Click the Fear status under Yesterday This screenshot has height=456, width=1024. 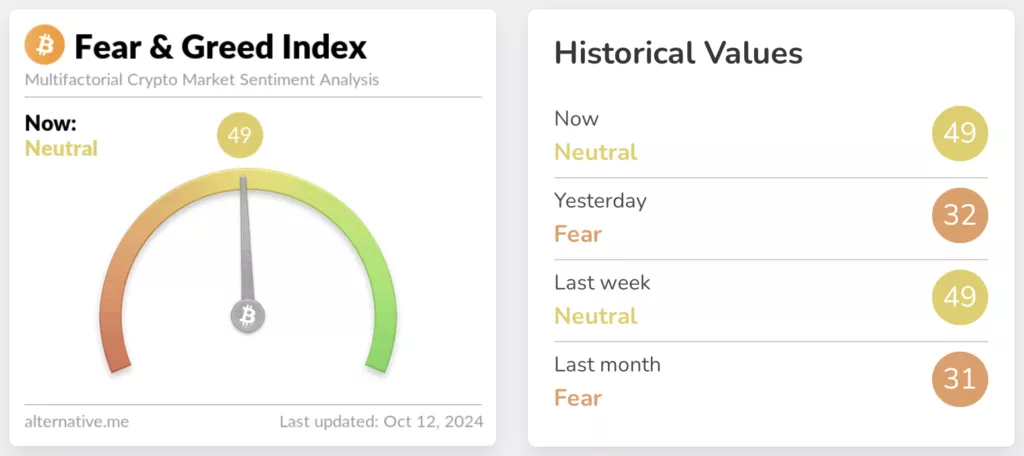coord(578,235)
